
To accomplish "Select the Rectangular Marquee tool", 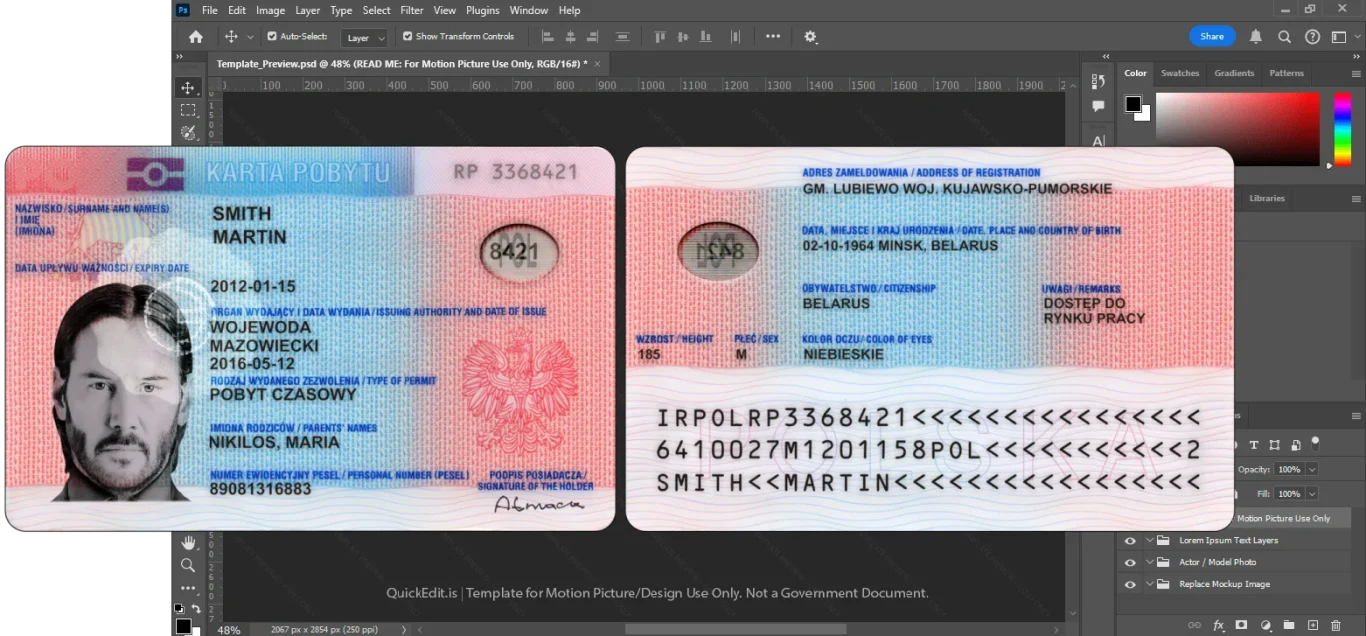I will coord(188,110).
